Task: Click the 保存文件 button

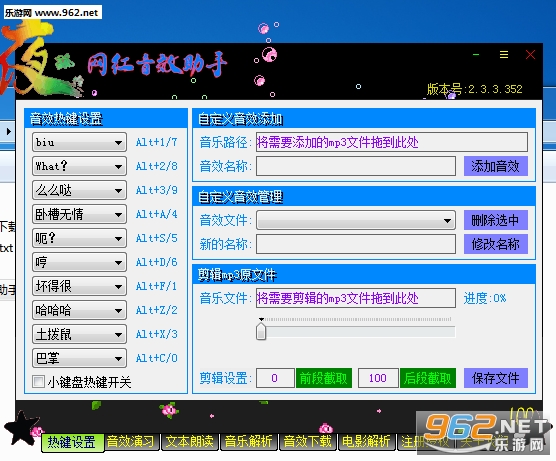Action: 496,378
